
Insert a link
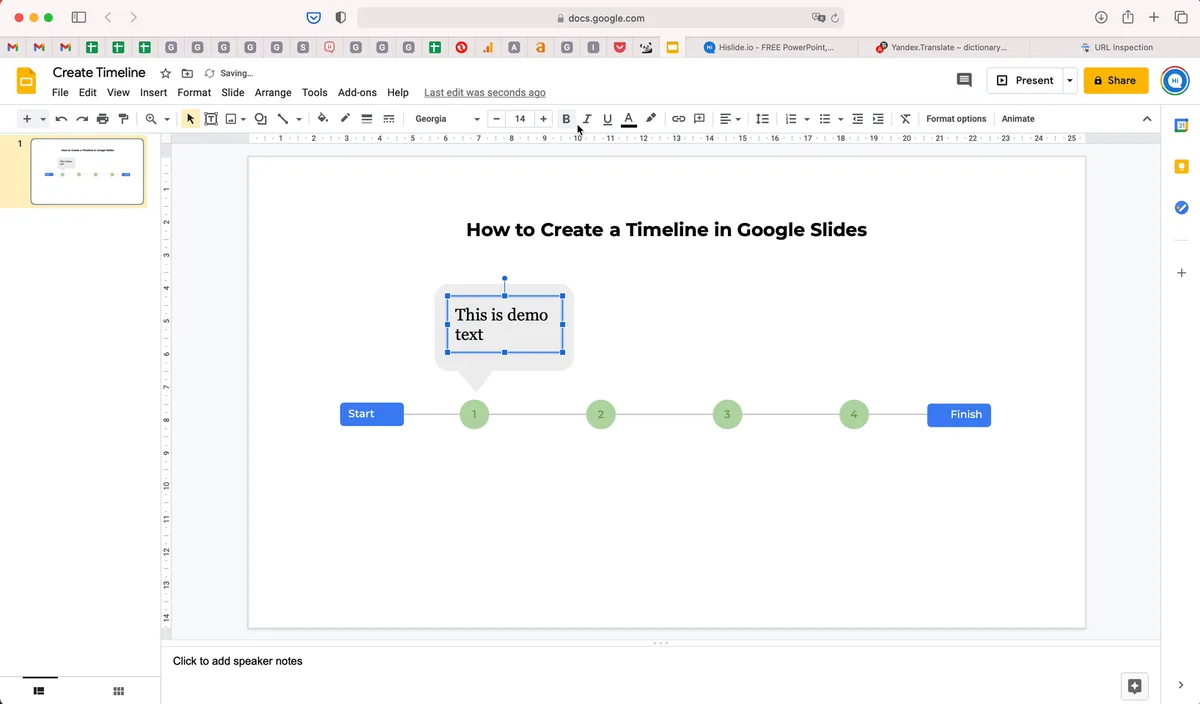(678, 119)
